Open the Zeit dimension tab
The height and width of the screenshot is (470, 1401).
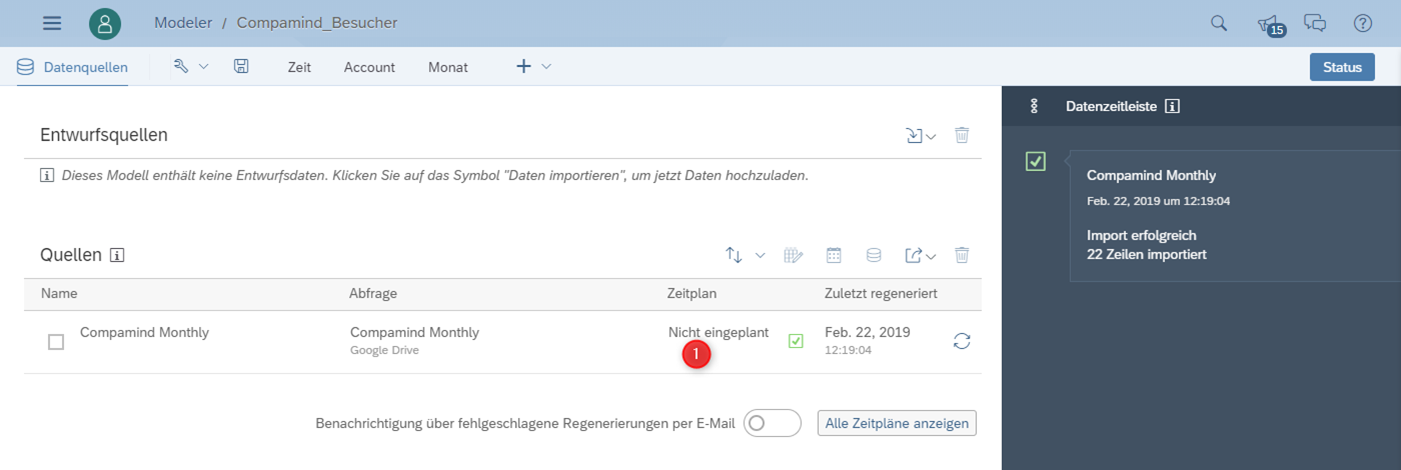[299, 67]
